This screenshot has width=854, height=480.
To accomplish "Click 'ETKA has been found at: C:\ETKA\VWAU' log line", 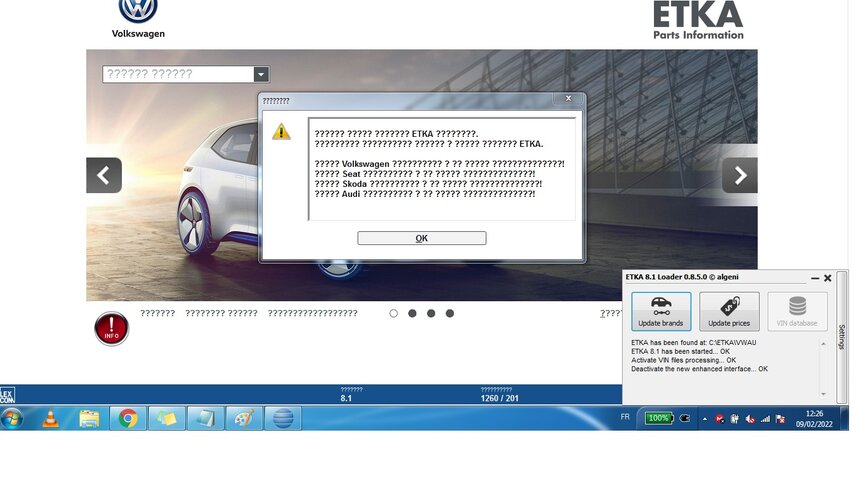I will (x=693, y=343).
